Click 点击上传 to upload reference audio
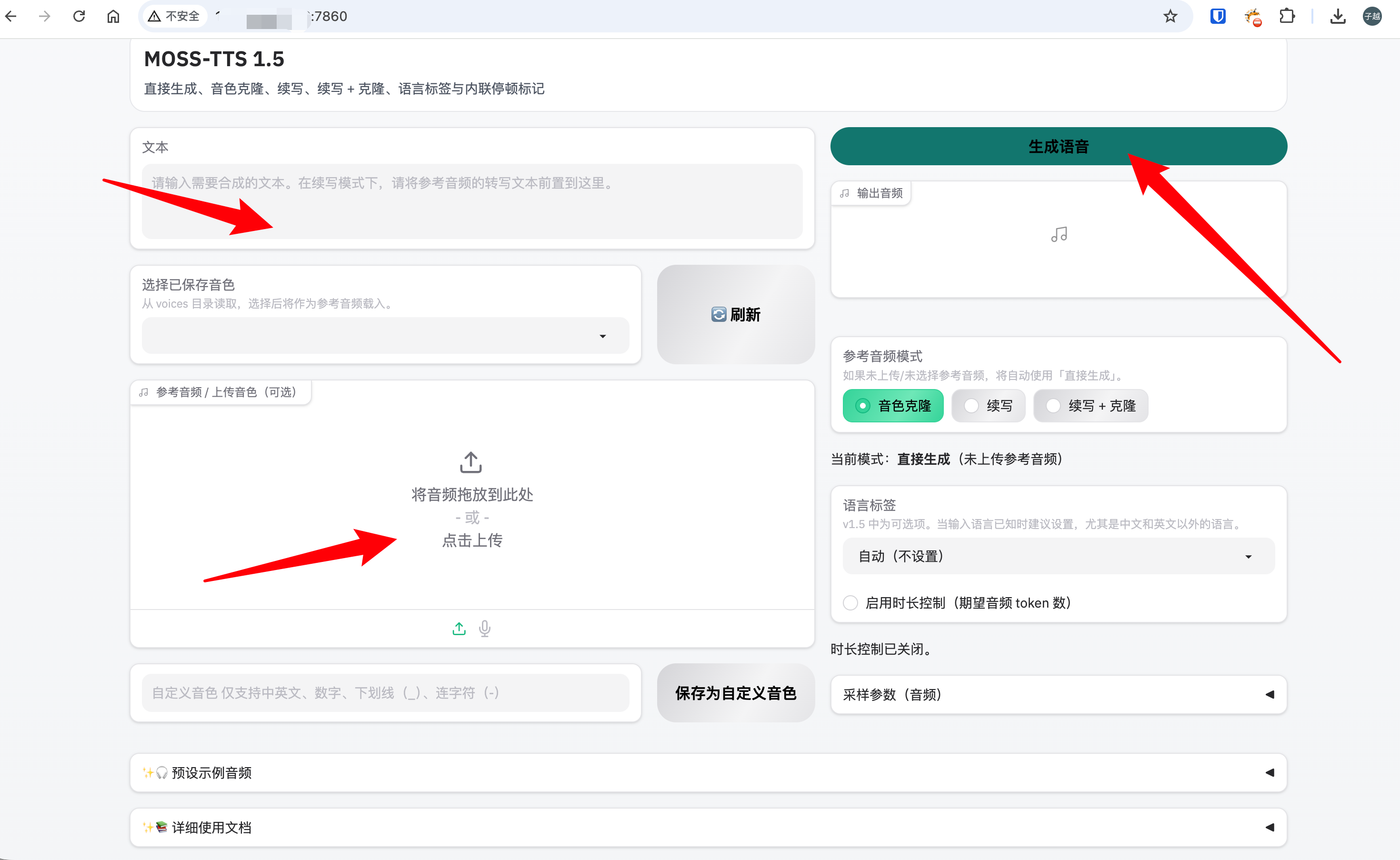The image size is (1400, 860). coord(472,540)
